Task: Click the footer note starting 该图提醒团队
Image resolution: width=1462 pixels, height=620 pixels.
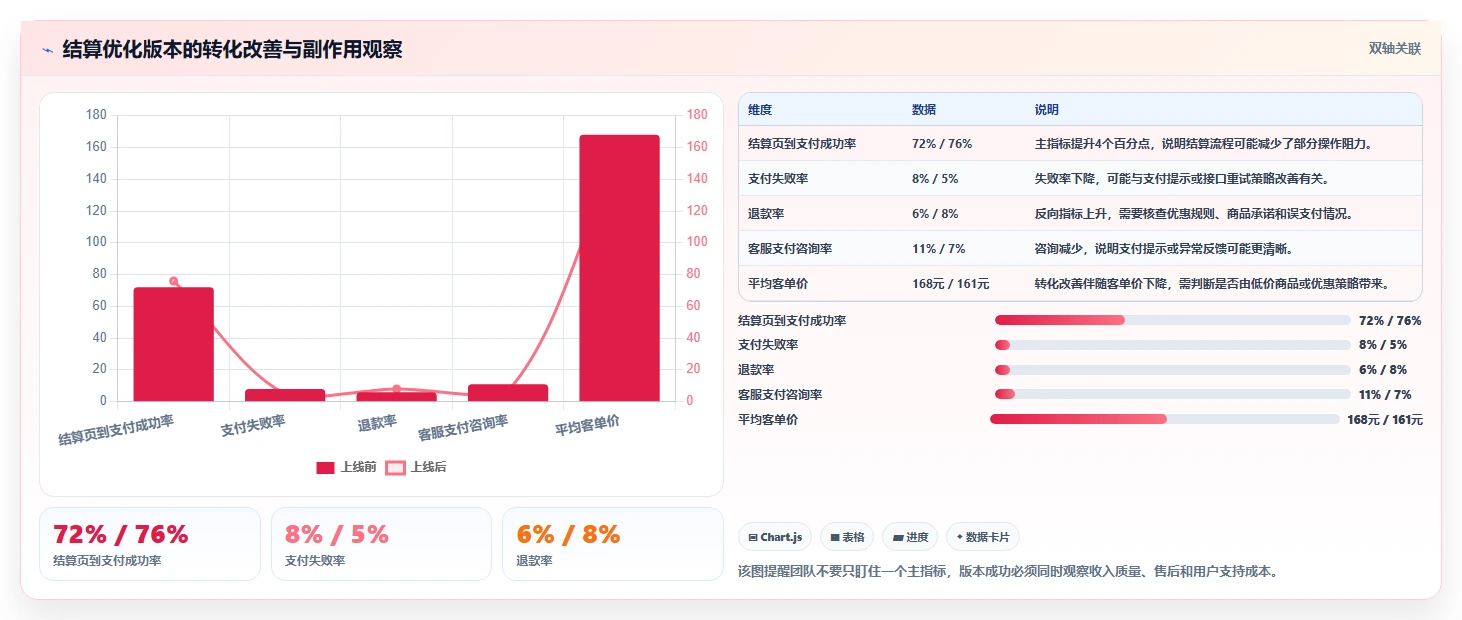Action: click(x=1008, y=572)
